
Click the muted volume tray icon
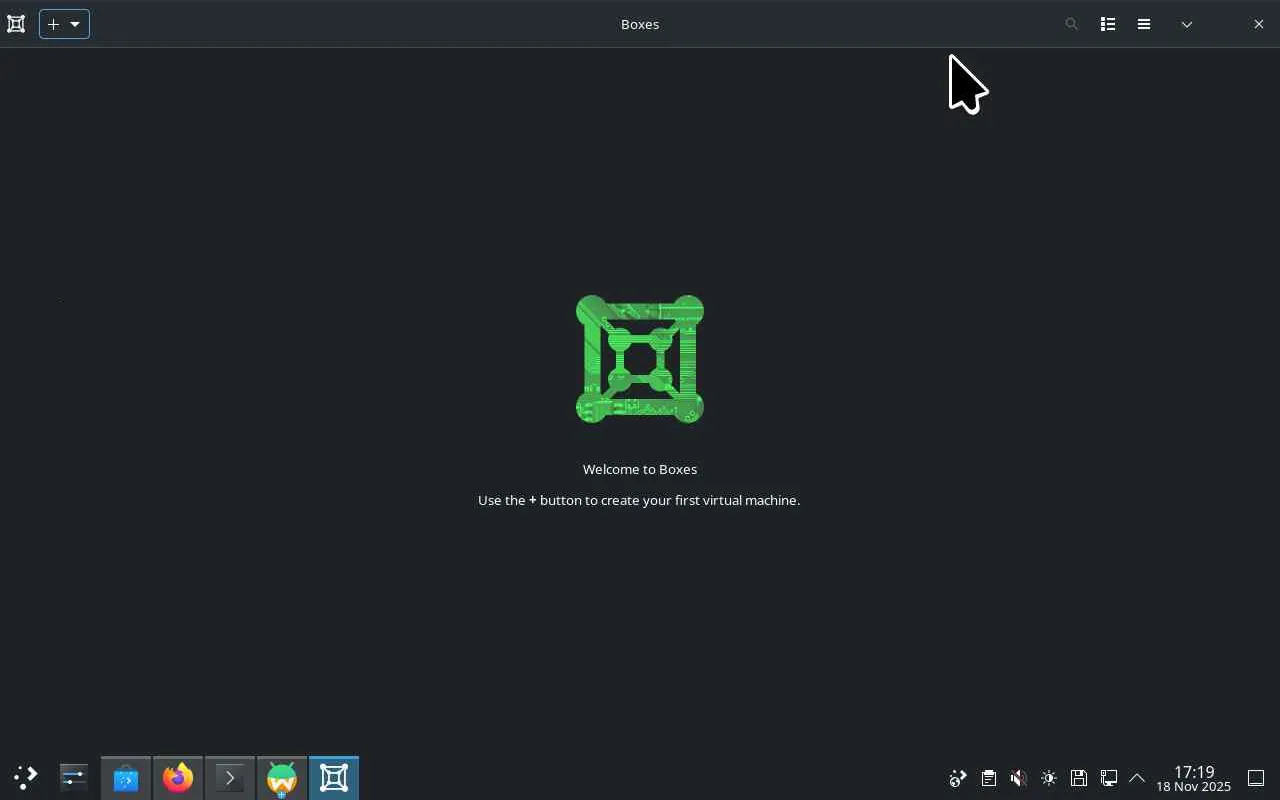pyautogui.click(x=1018, y=778)
